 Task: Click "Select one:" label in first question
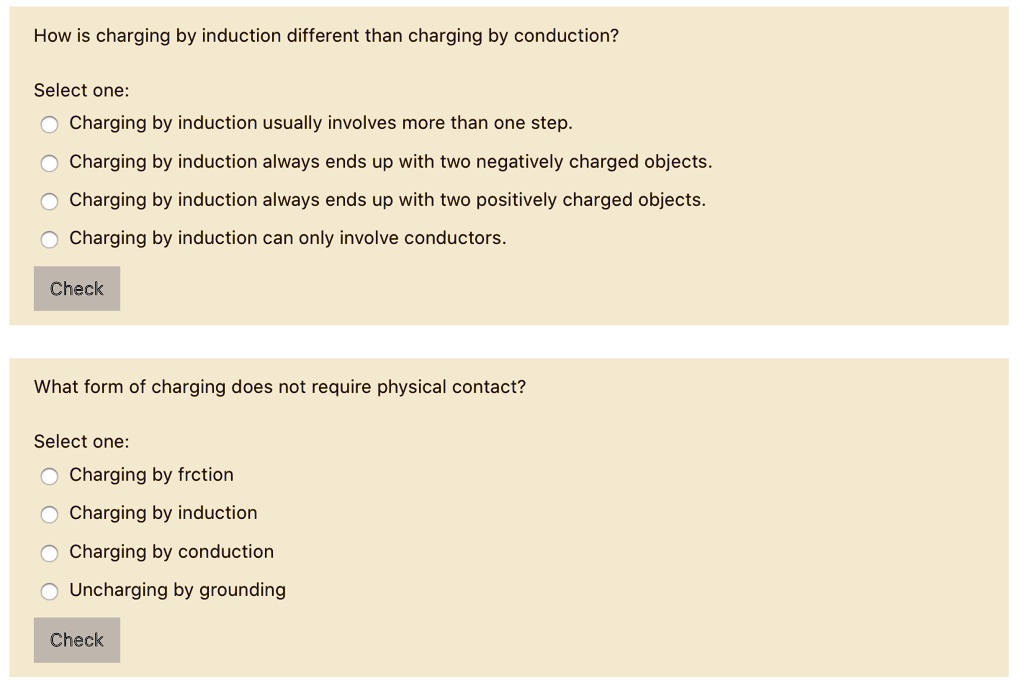[x=81, y=90]
